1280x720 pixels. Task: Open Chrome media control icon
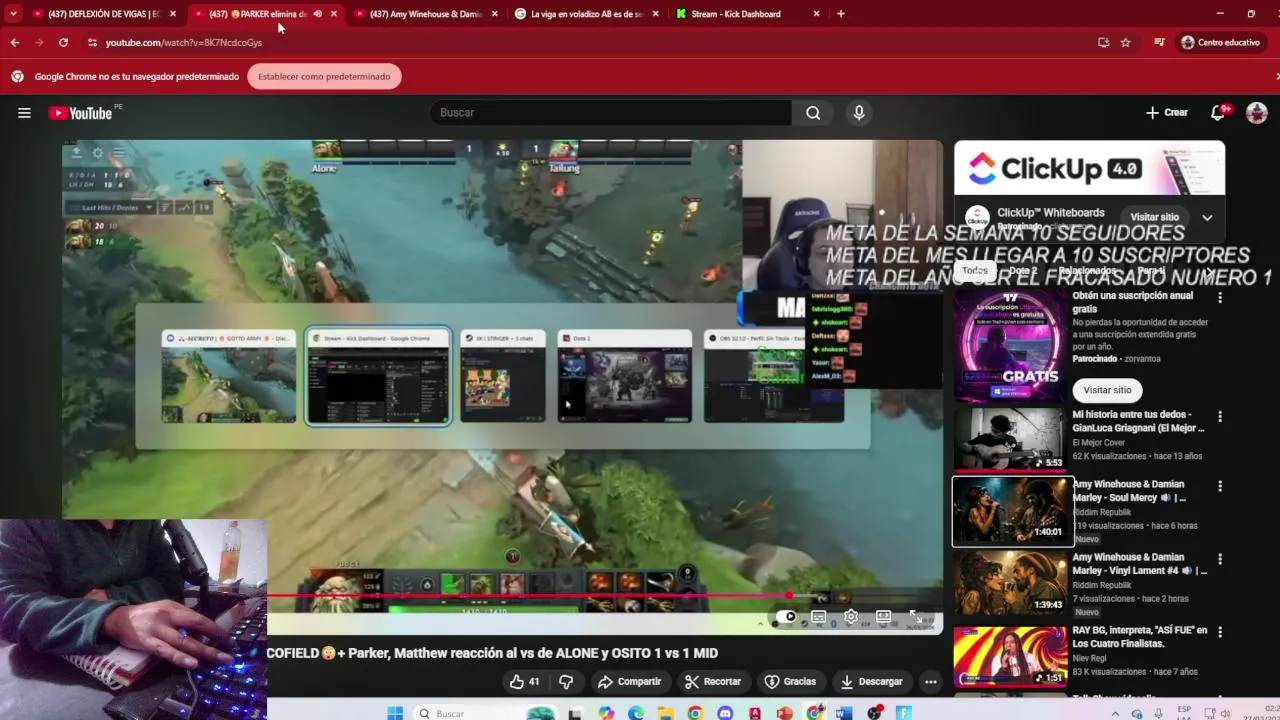tap(1159, 42)
